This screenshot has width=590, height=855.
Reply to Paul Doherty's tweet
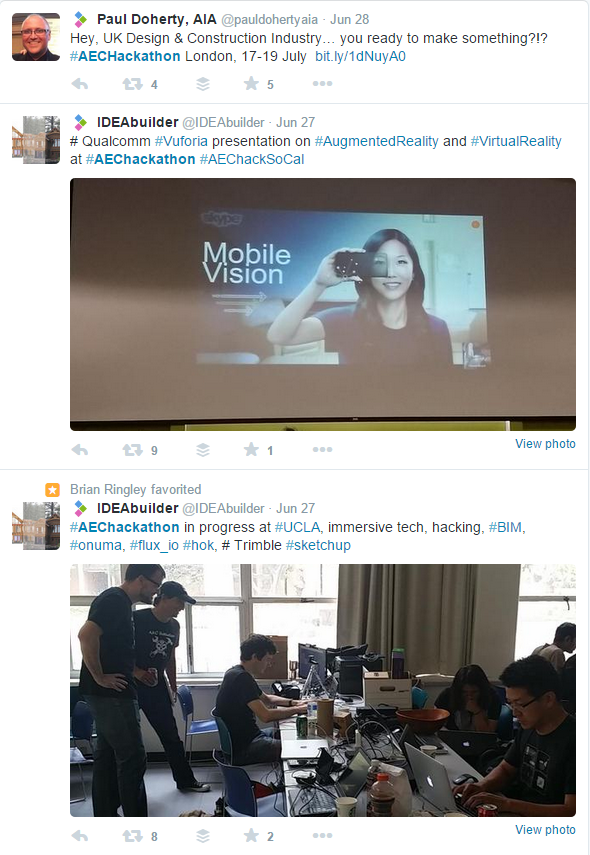[80, 84]
